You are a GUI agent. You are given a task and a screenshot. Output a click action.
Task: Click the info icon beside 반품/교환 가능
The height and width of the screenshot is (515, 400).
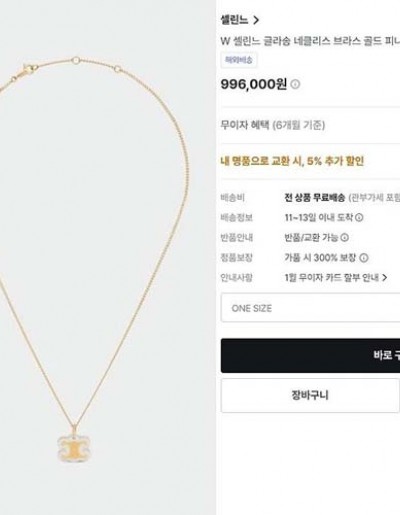(345, 238)
